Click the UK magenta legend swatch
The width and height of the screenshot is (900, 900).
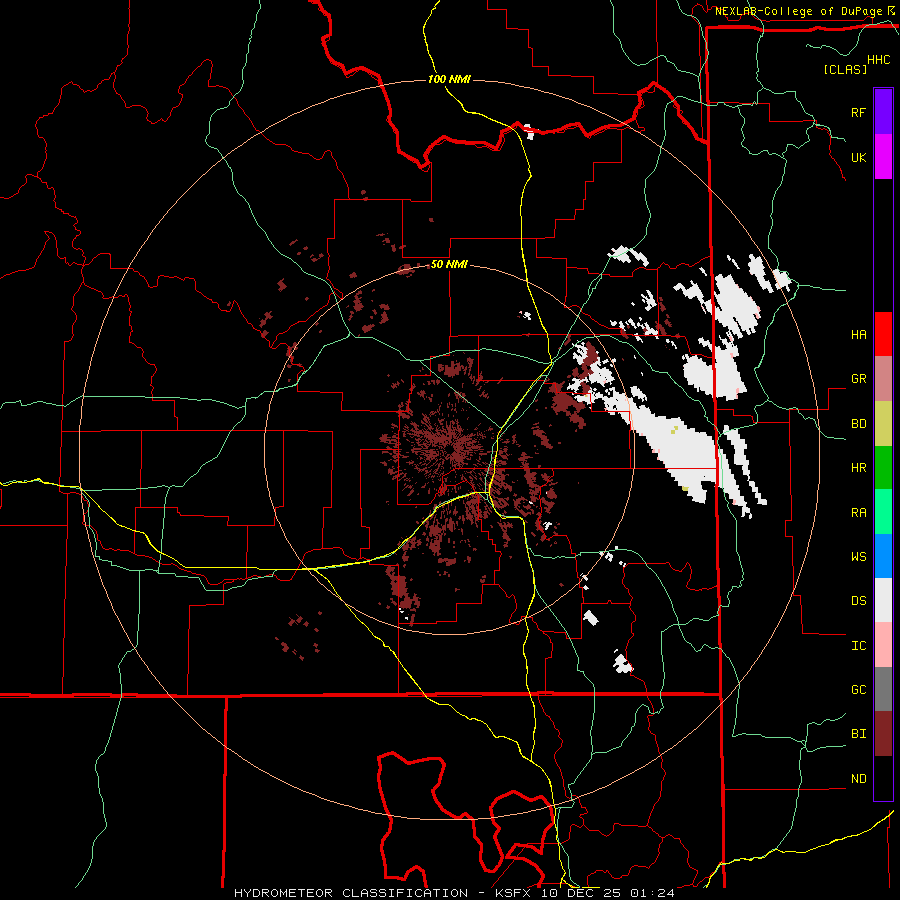pos(883,157)
